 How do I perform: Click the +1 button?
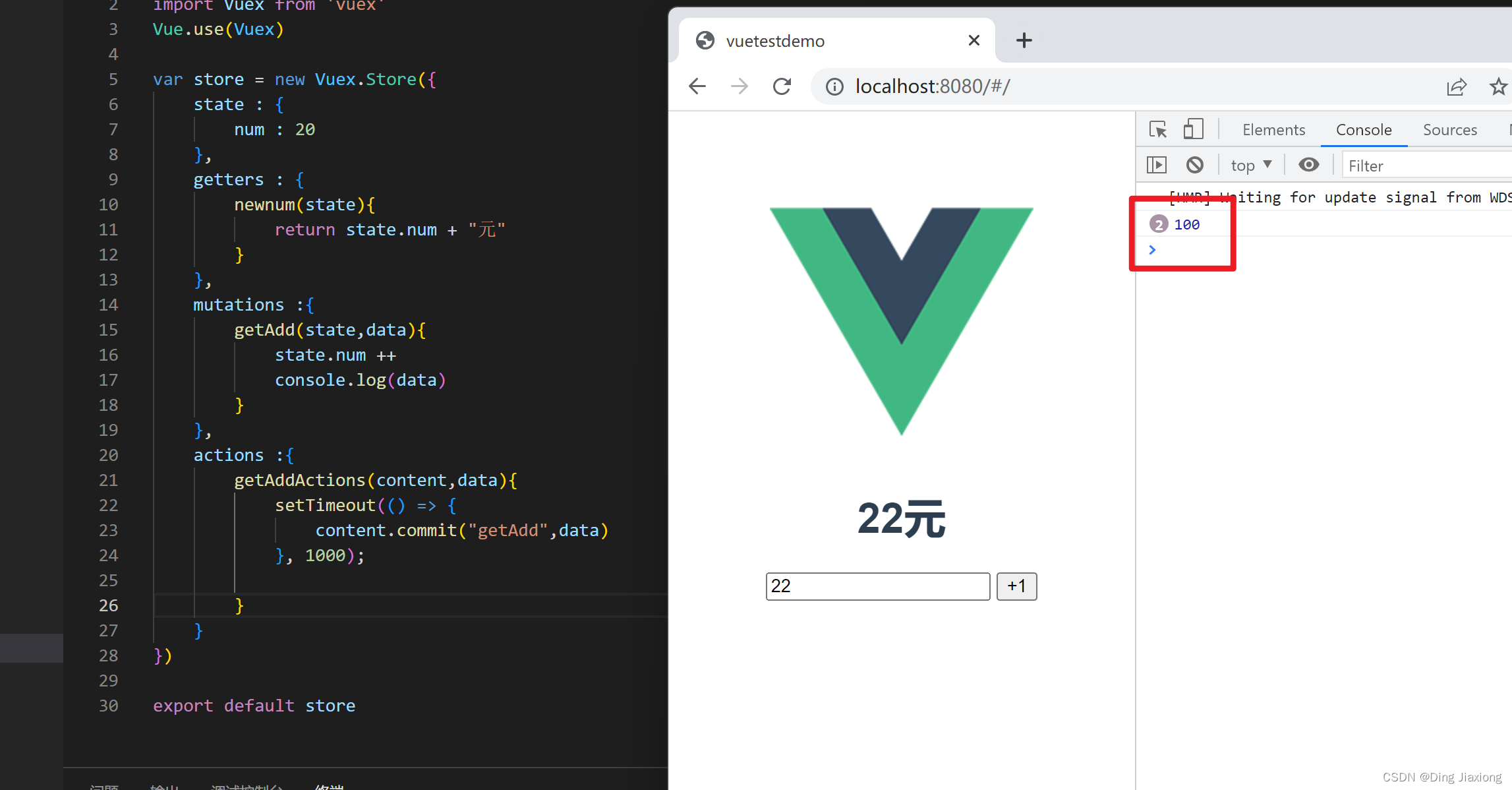1016,586
